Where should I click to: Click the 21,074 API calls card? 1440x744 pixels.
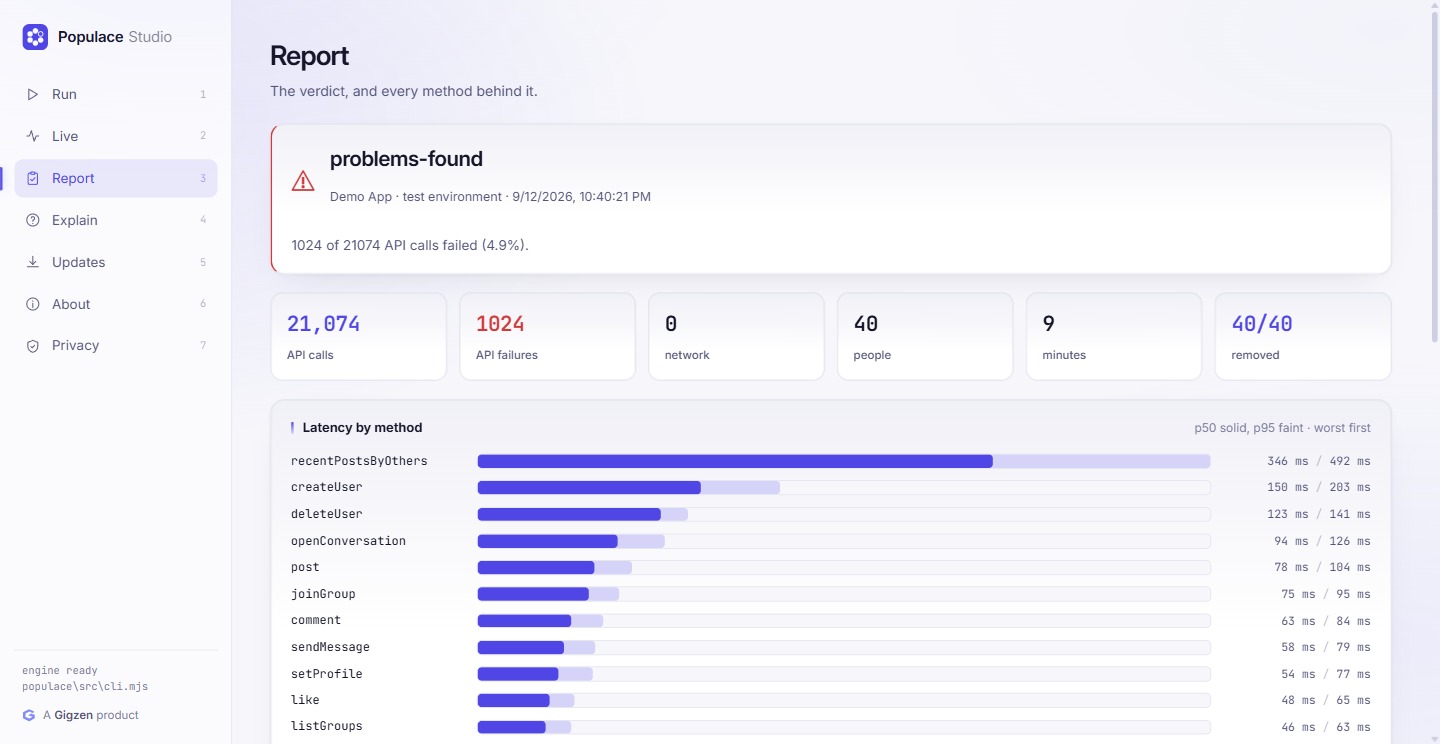point(359,337)
